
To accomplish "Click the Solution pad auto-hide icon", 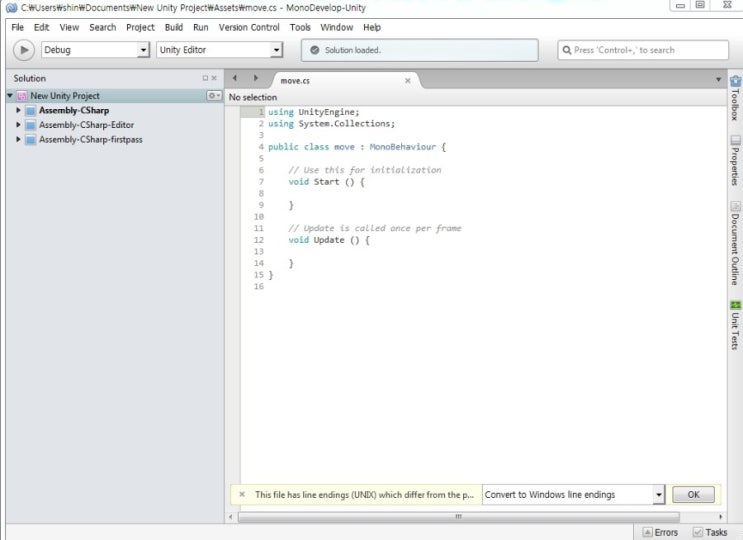I will pyautogui.click(x=205, y=78).
